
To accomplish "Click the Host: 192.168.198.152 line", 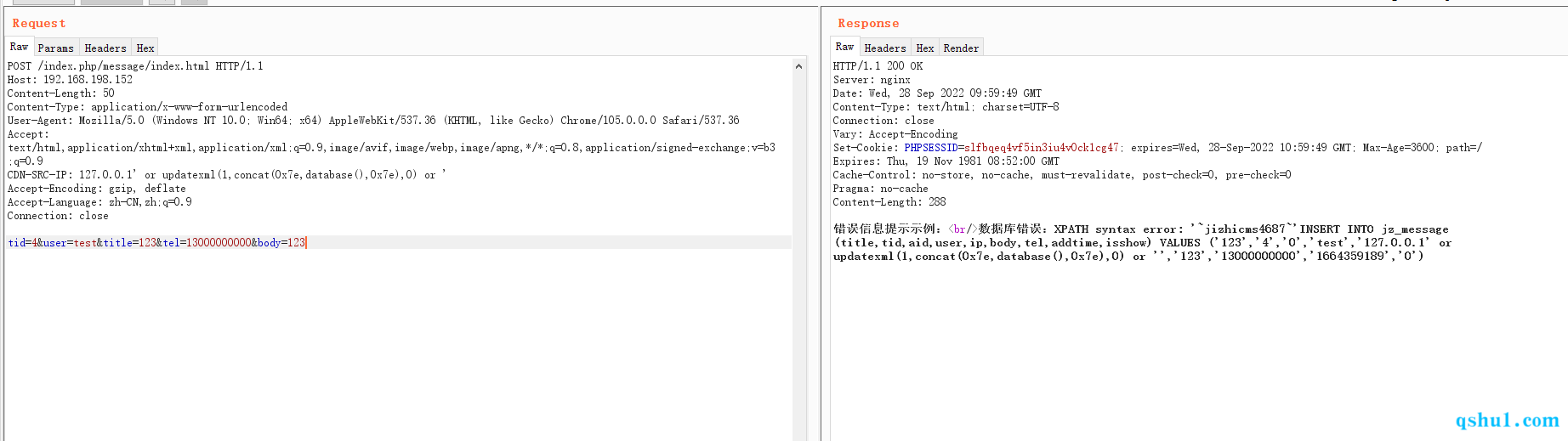I will pos(70,80).
